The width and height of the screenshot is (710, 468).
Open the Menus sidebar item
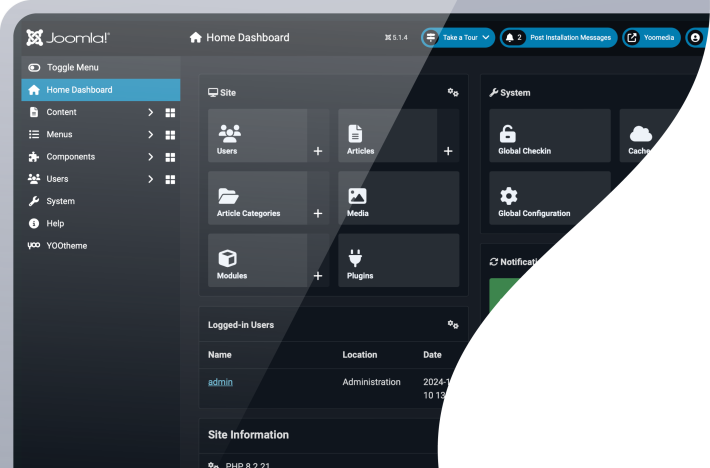(59, 134)
